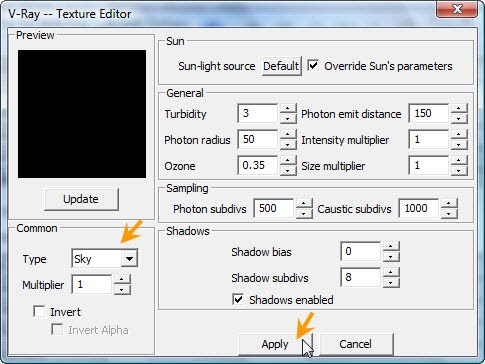Toggle Override Sun's parameters checkbox
The height and width of the screenshot is (364, 485).
(313, 65)
